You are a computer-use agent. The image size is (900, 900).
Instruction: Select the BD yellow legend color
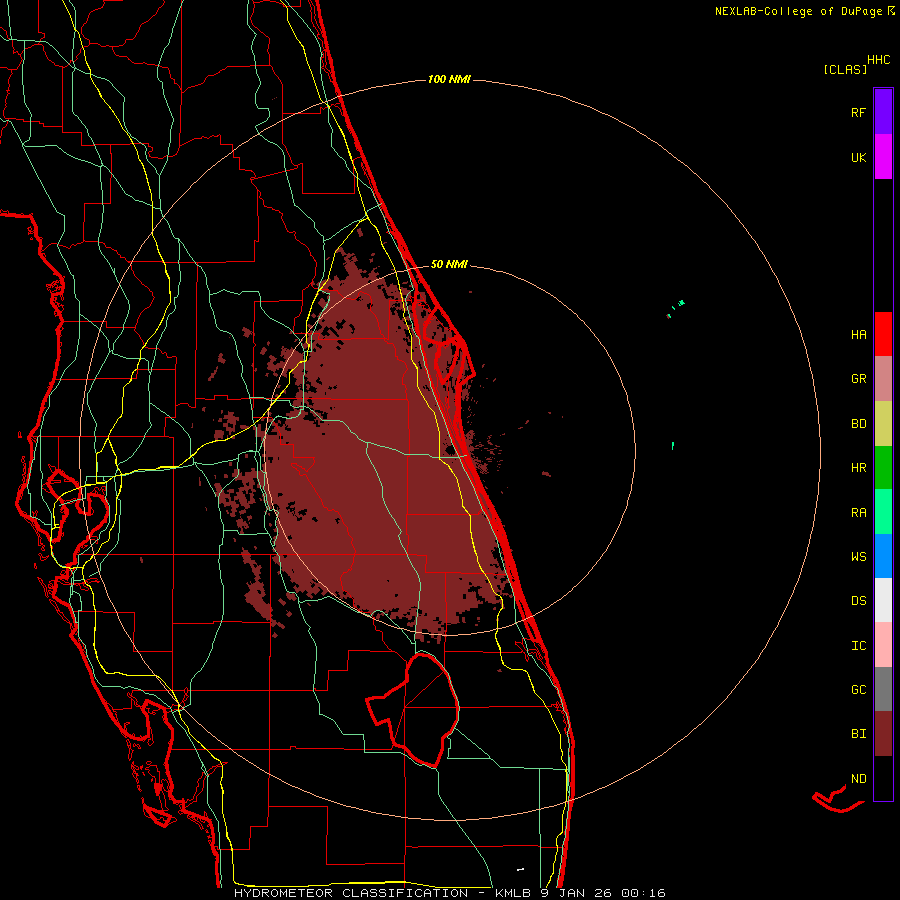[x=883, y=424]
